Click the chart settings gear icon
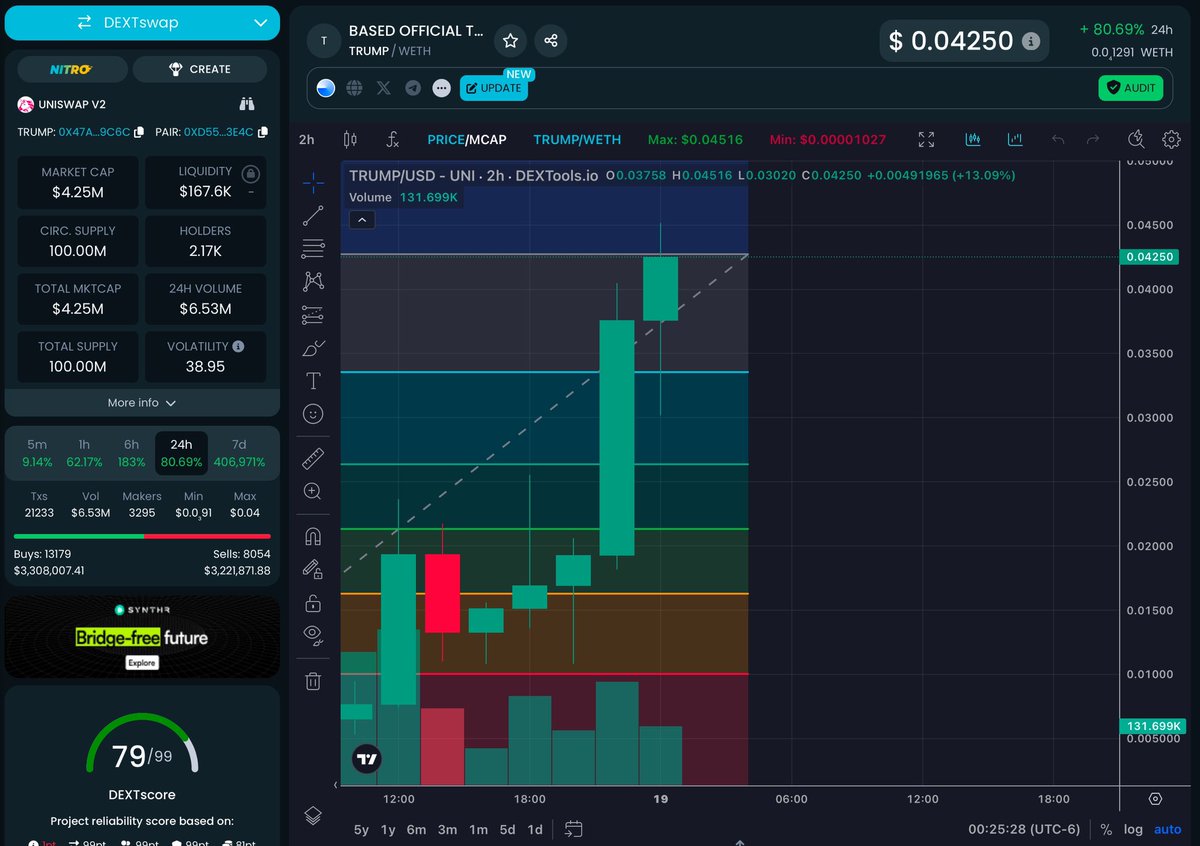This screenshot has width=1200, height=846. tap(1171, 140)
